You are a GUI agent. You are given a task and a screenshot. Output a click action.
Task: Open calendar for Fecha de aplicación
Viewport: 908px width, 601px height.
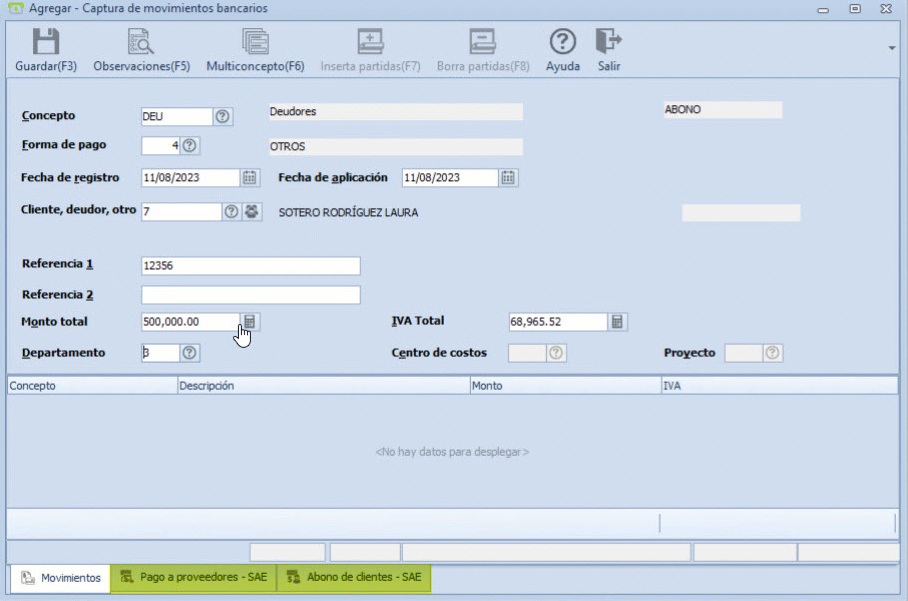pos(508,178)
